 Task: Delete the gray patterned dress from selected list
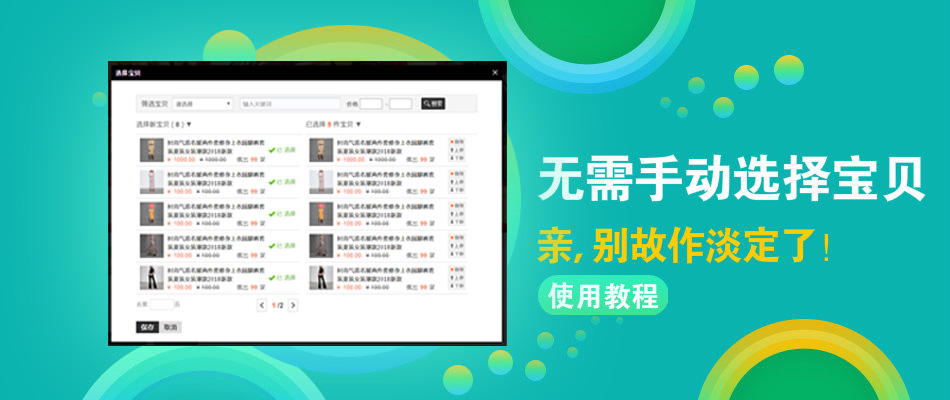(457, 238)
